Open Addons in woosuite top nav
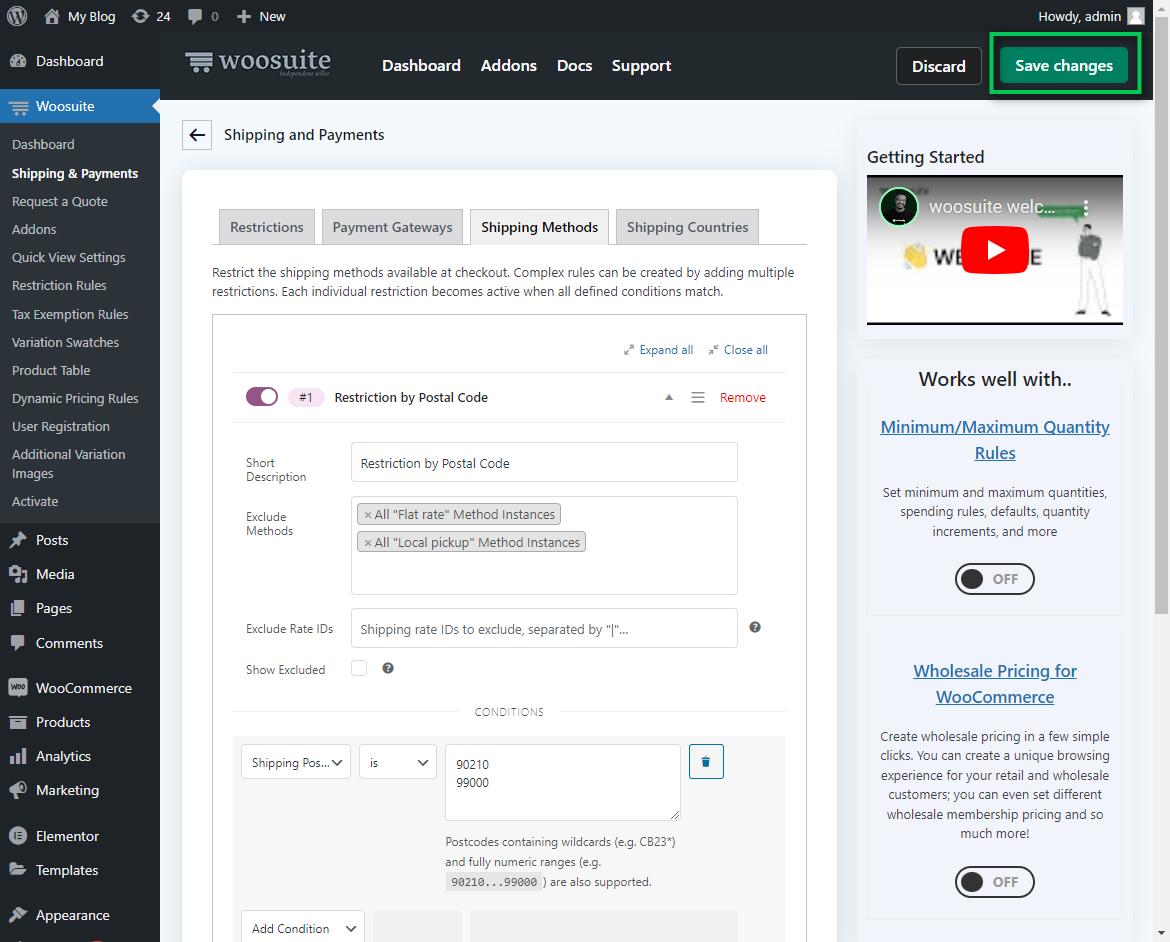Viewport: 1170px width, 942px height. coord(509,66)
